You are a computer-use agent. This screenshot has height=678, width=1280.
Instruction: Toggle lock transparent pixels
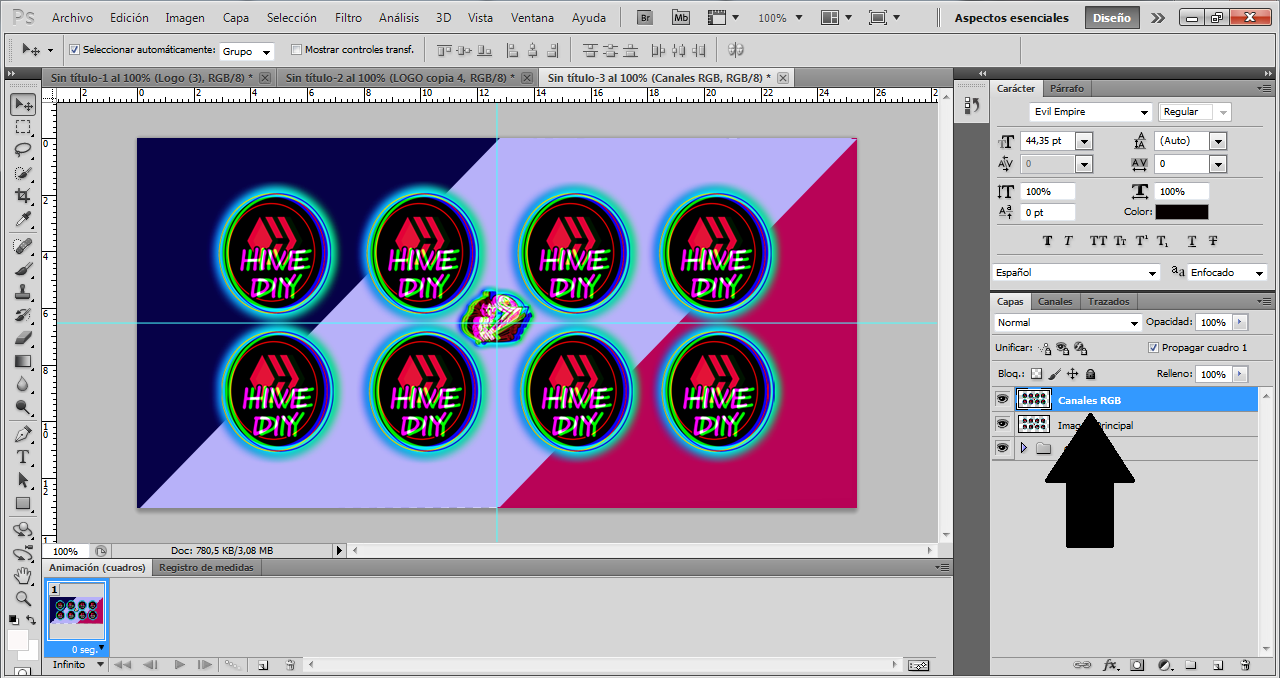pos(1036,374)
